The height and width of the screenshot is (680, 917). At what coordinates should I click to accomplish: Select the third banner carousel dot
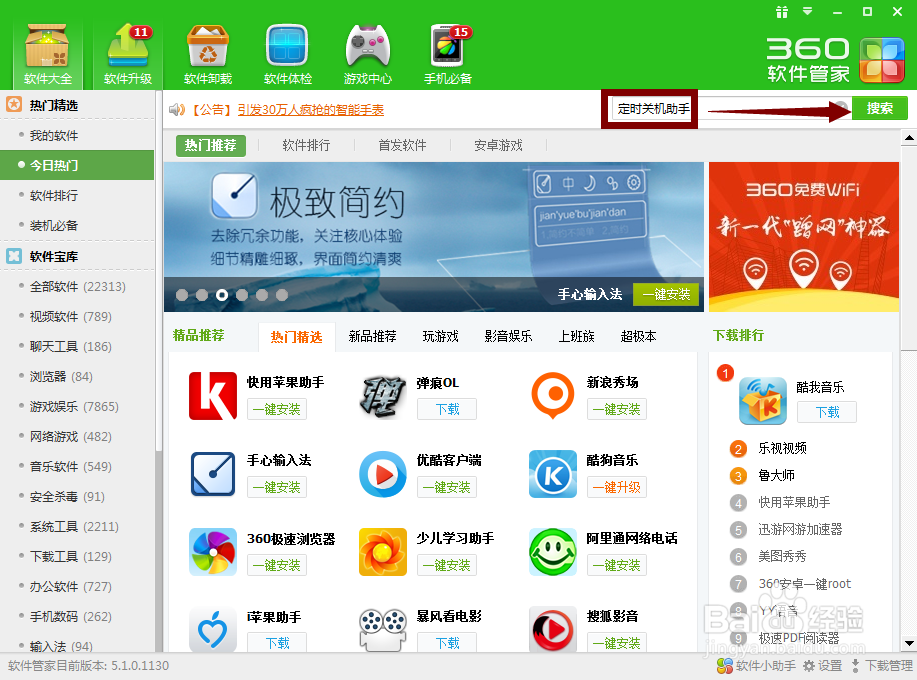(x=222, y=295)
